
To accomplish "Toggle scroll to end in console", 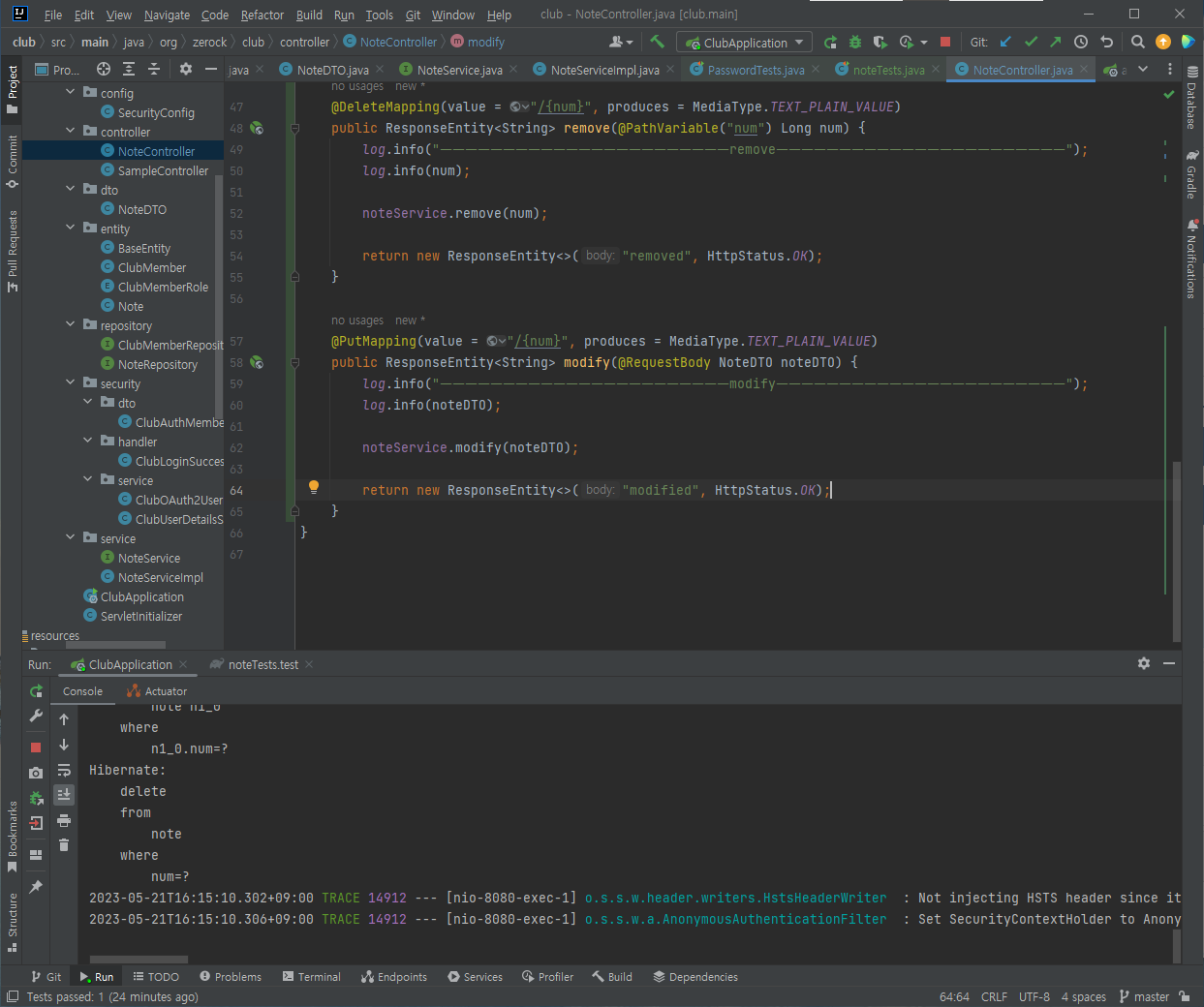I will coord(64,794).
